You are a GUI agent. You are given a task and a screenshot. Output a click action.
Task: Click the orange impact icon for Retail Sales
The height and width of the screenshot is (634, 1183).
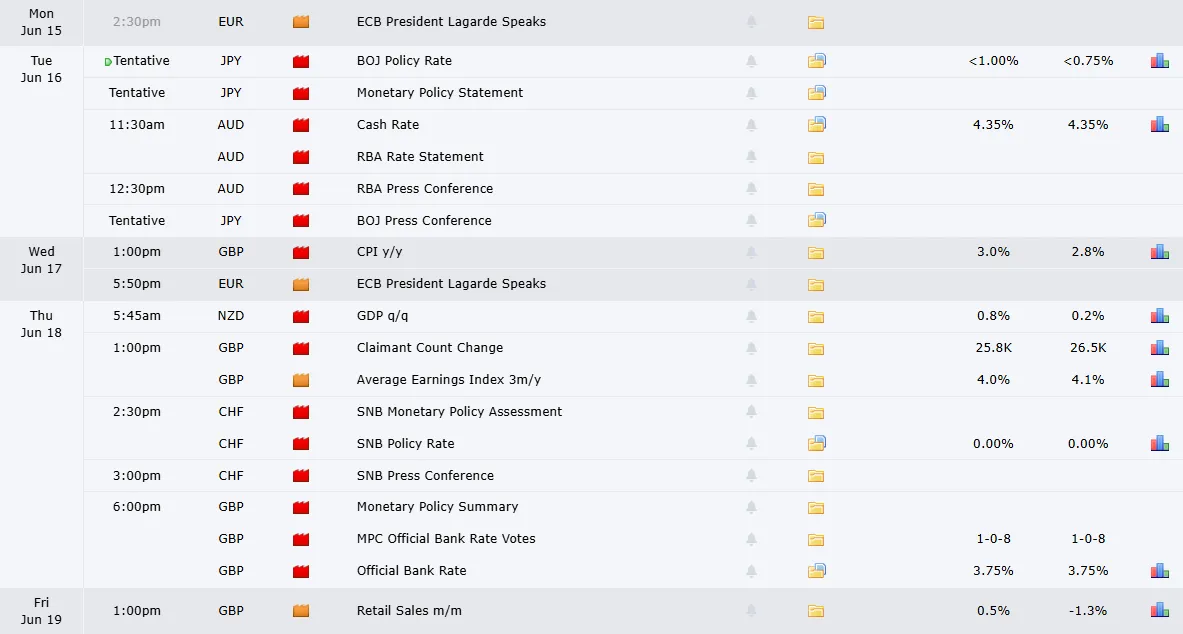(x=301, y=611)
